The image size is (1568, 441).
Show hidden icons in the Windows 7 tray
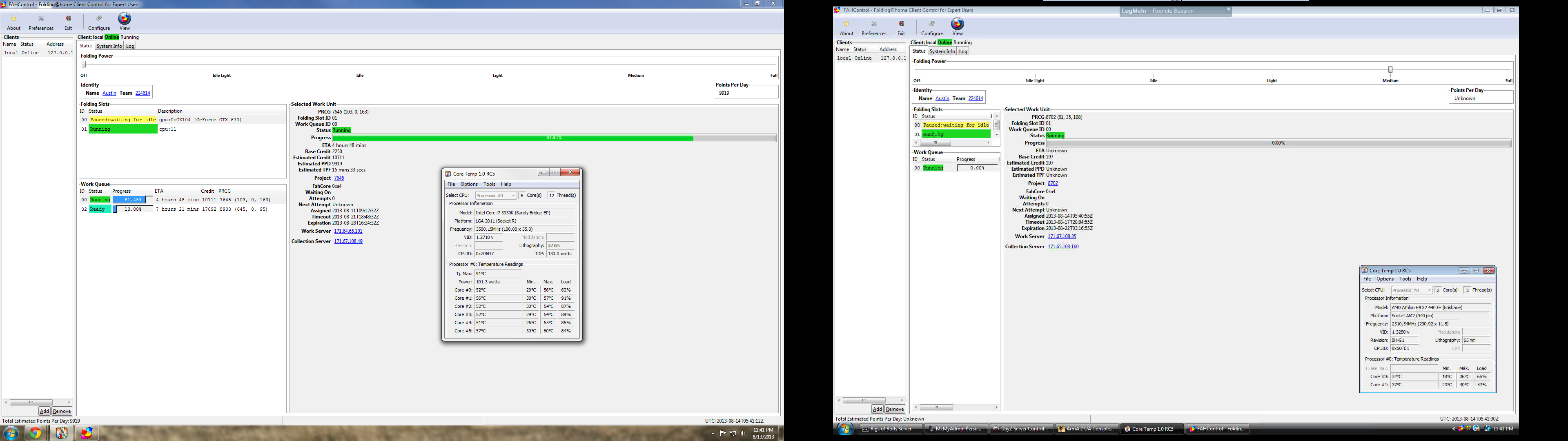(713, 434)
